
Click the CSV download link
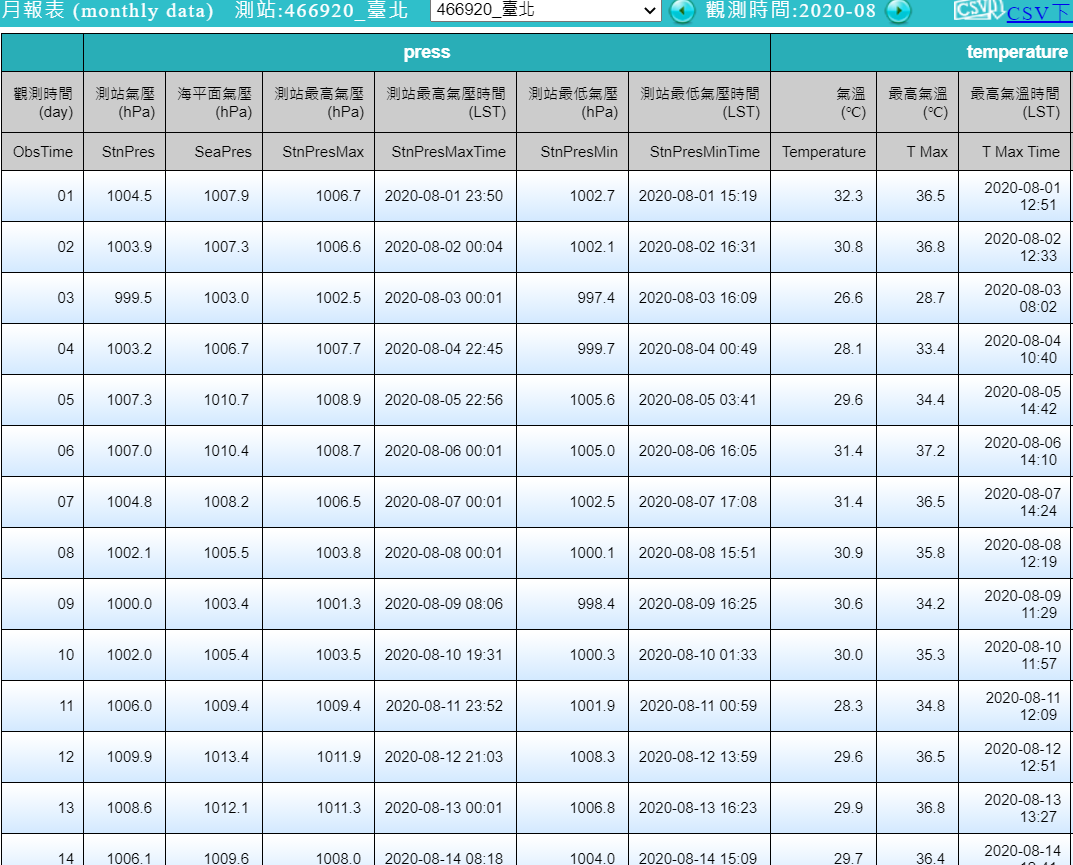pyautogui.click(x=1039, y=13)
